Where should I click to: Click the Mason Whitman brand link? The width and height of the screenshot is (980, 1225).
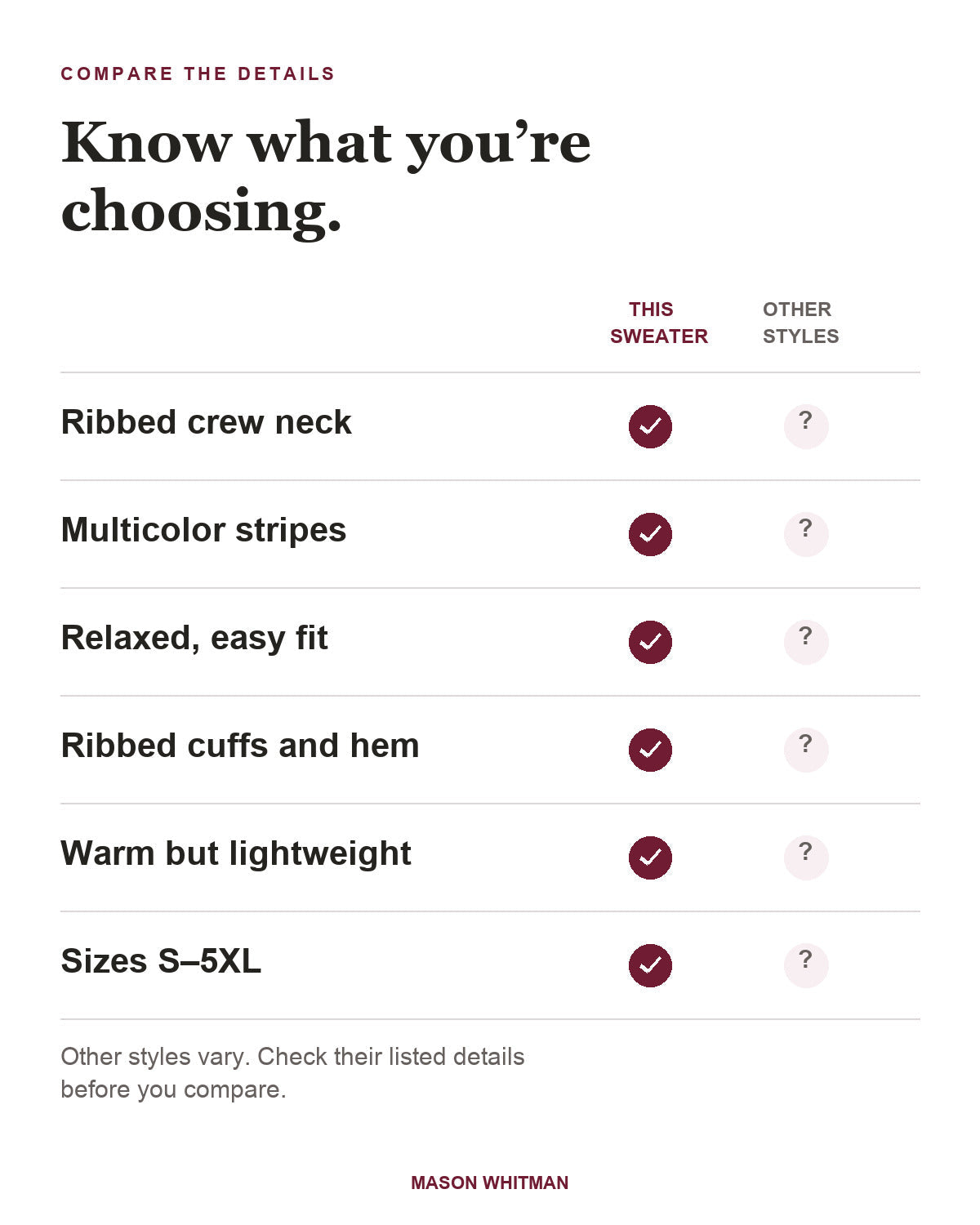[x=490, y=1183]
